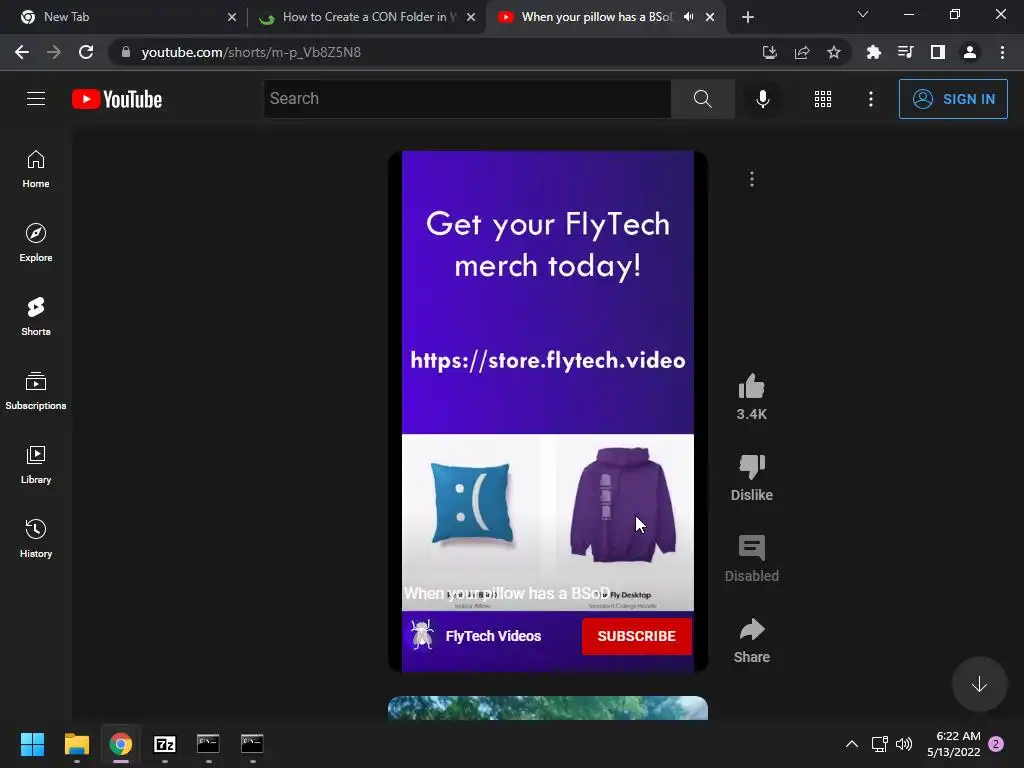
Task: Go to YouTube home via logo
Action: click(x=117, y=99)
